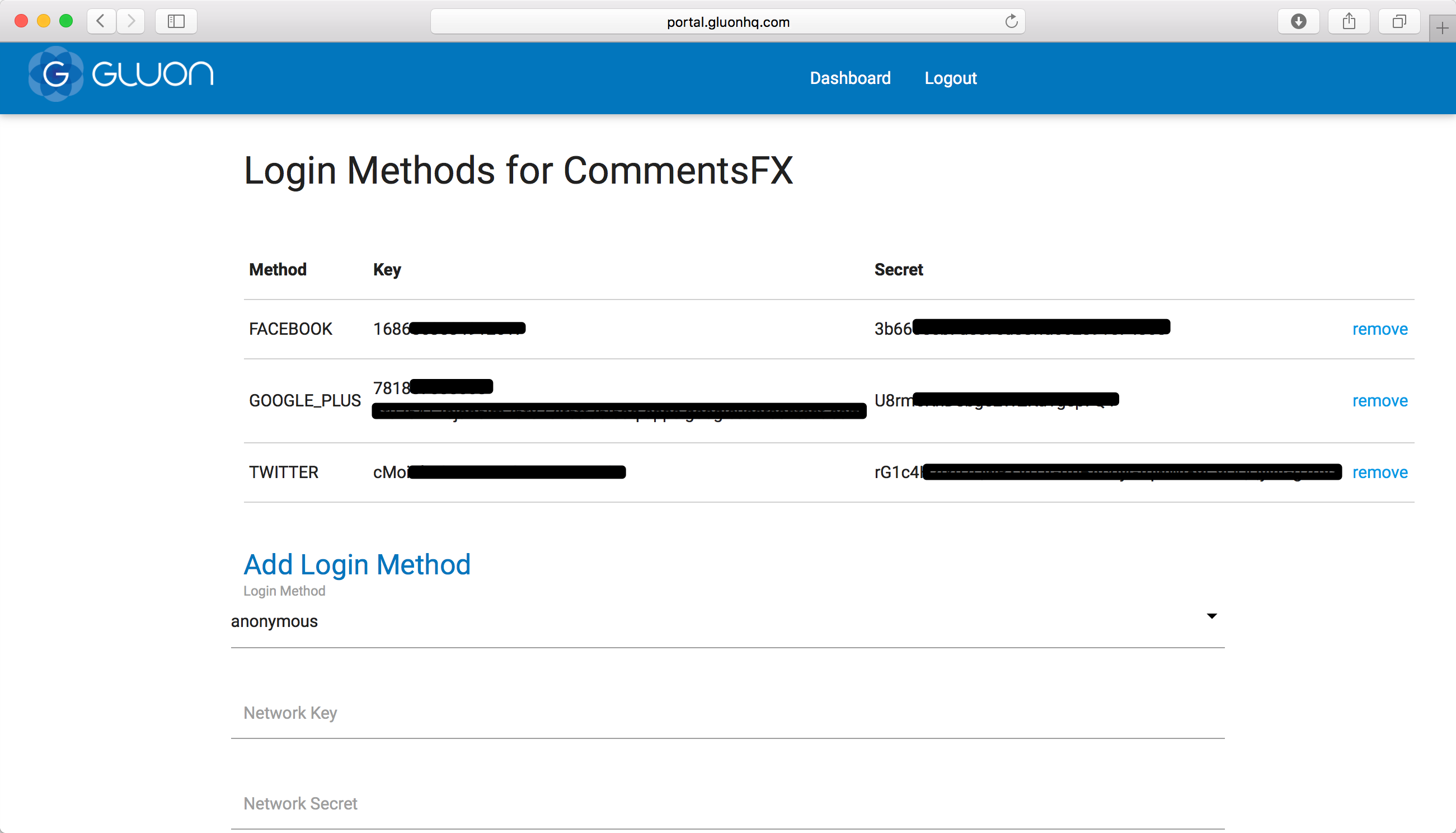This screenshot has height=833, width=1456.
Task: Focus the Network Key input field
Action: [x=727, y=713]
